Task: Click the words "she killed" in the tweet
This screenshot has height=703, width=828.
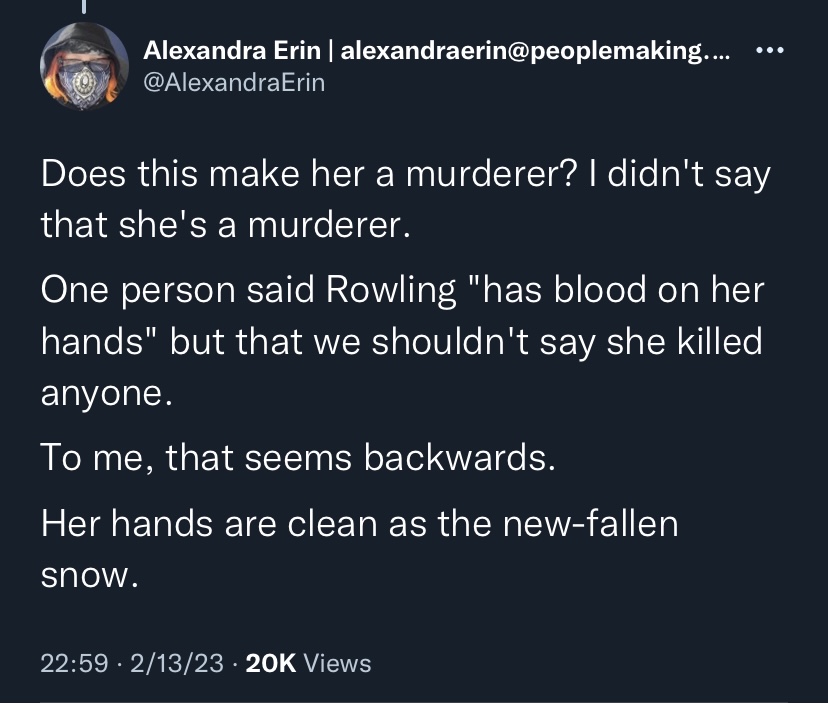Action: coord(684,341)
